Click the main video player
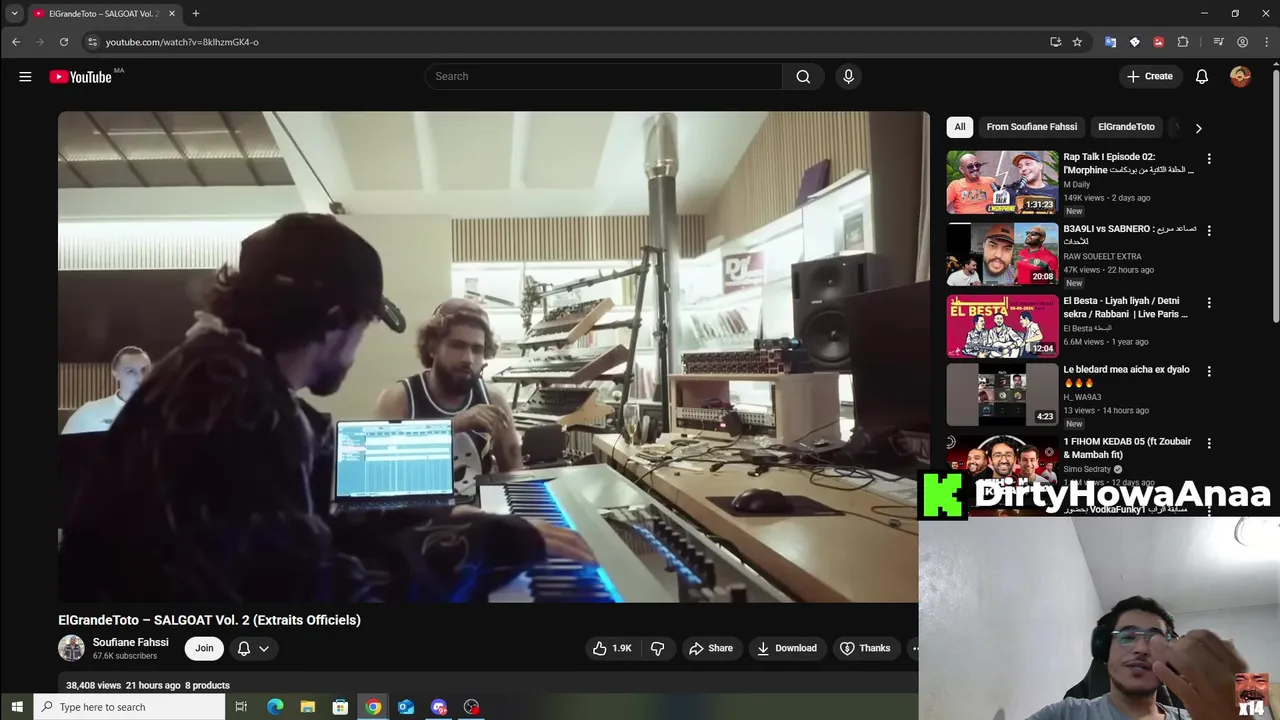 493,356
